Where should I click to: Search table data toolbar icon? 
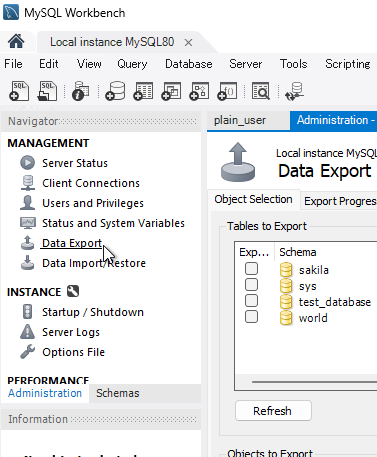[261, 91]
